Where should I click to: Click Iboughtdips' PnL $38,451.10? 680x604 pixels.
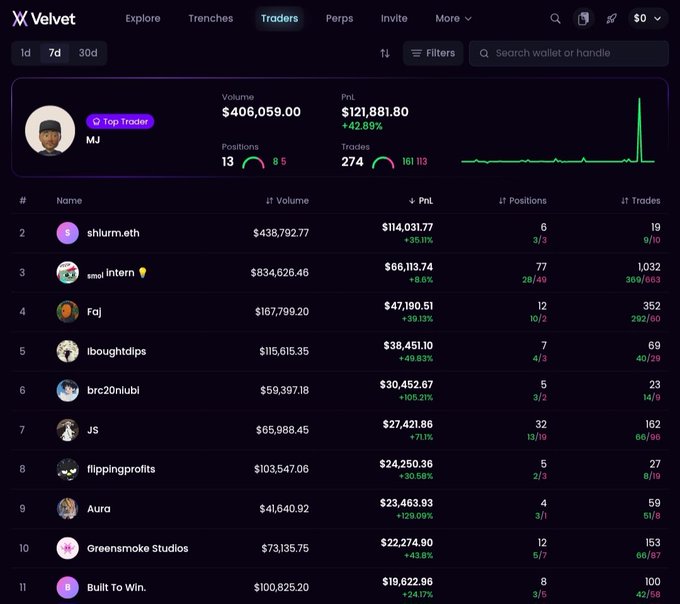408,346
